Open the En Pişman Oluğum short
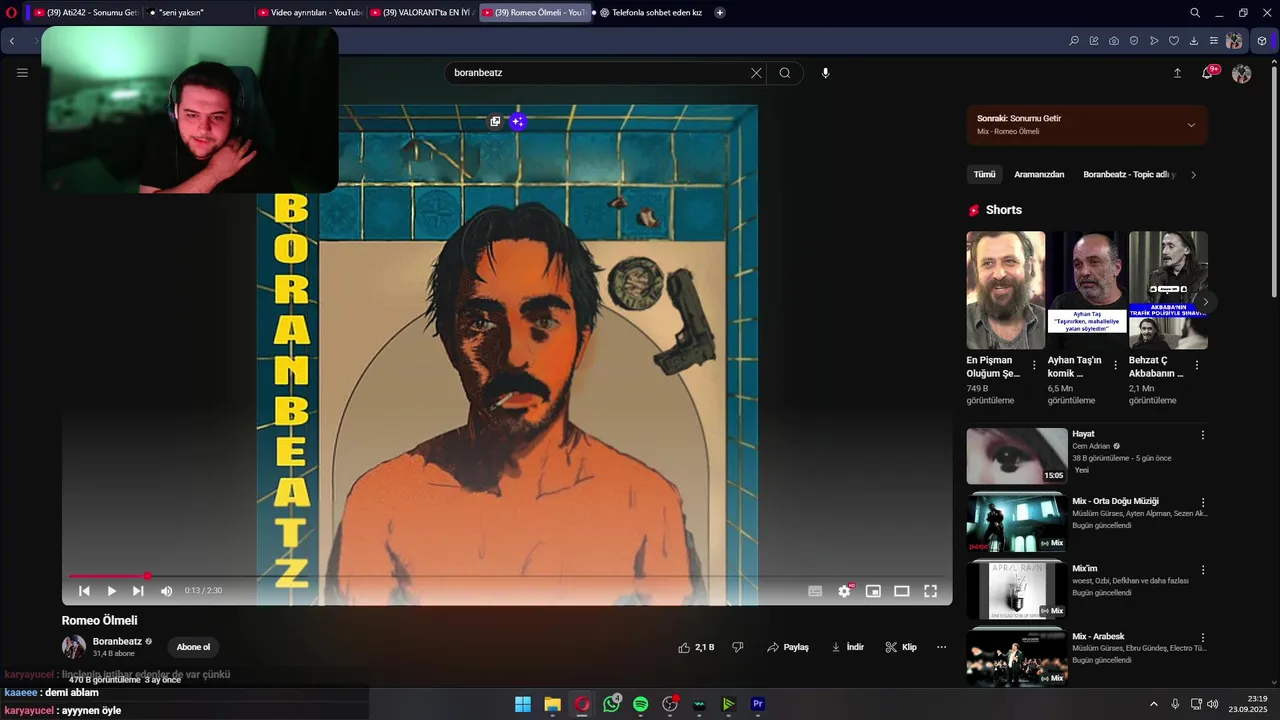 1005,291
